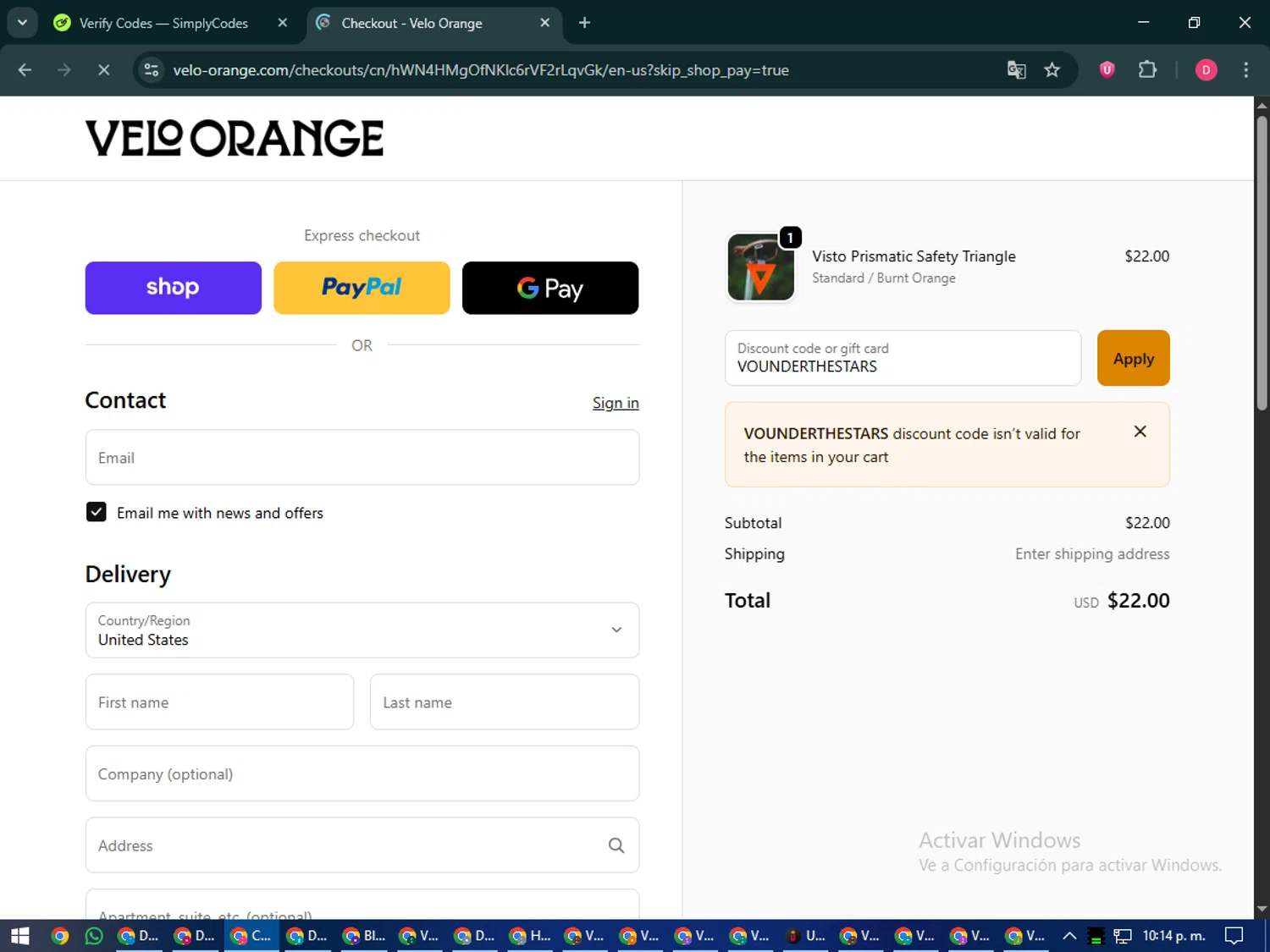Switch to the active taskbar window C...

251,936
